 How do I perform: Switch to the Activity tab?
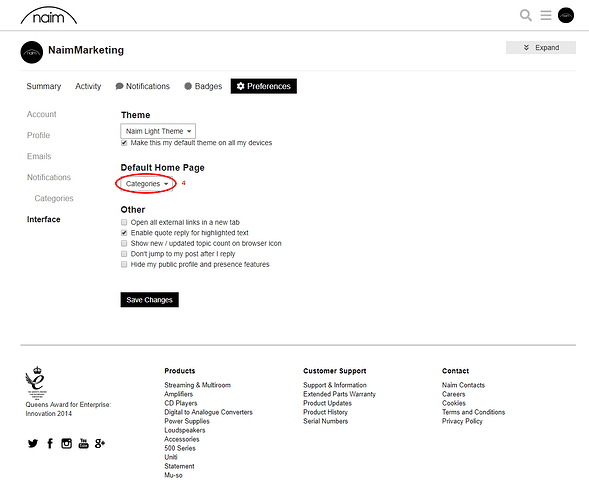pyautogui.click(x=88, y=86)
